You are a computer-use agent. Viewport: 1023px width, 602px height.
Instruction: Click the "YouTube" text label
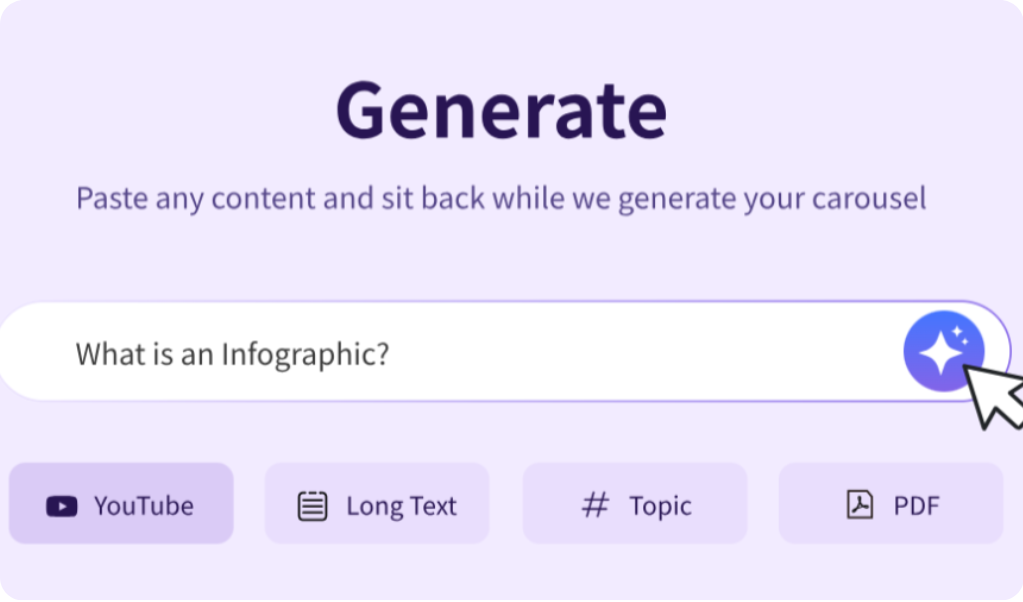144,506
